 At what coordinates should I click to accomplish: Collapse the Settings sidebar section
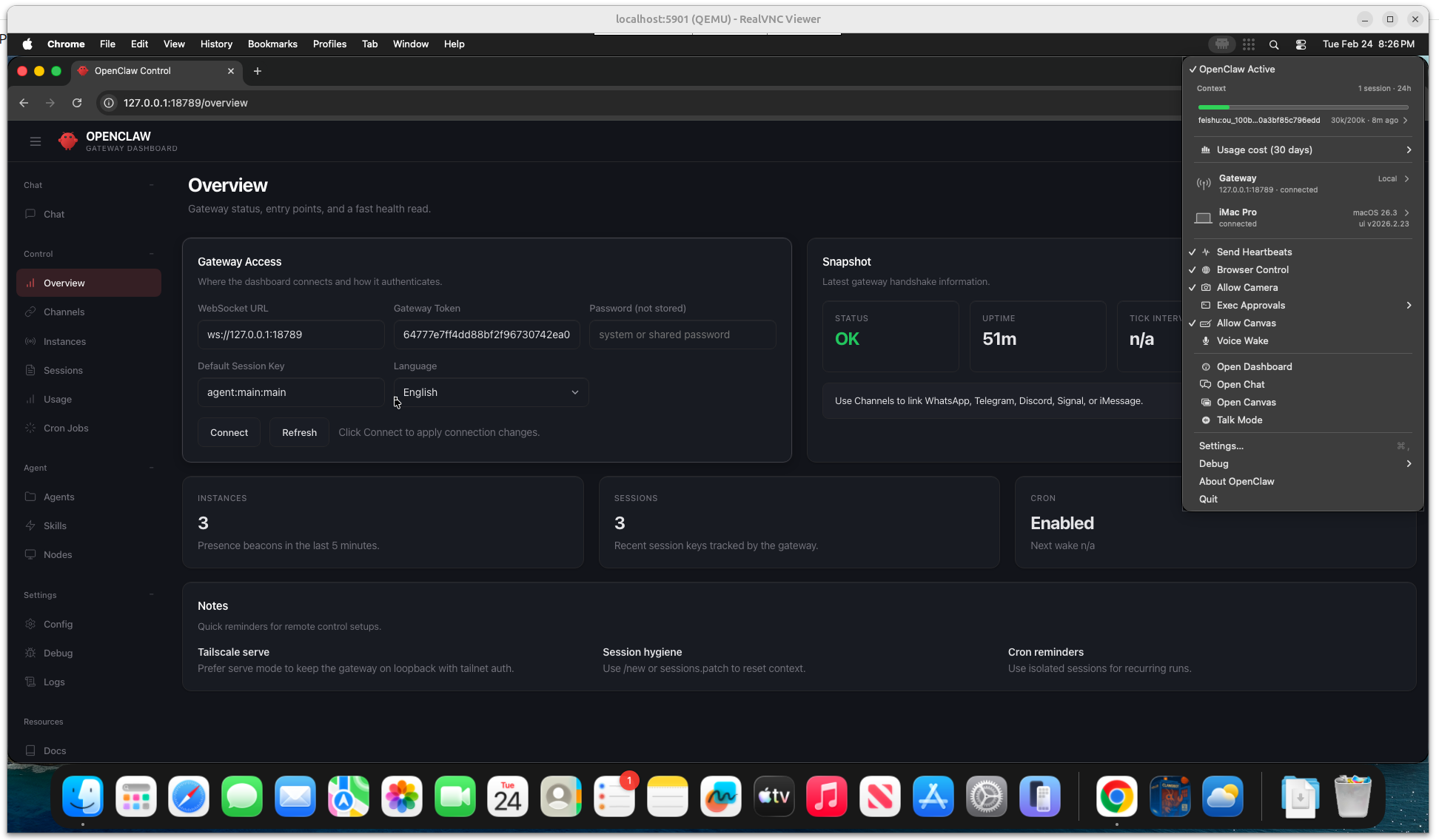point(151,595)
